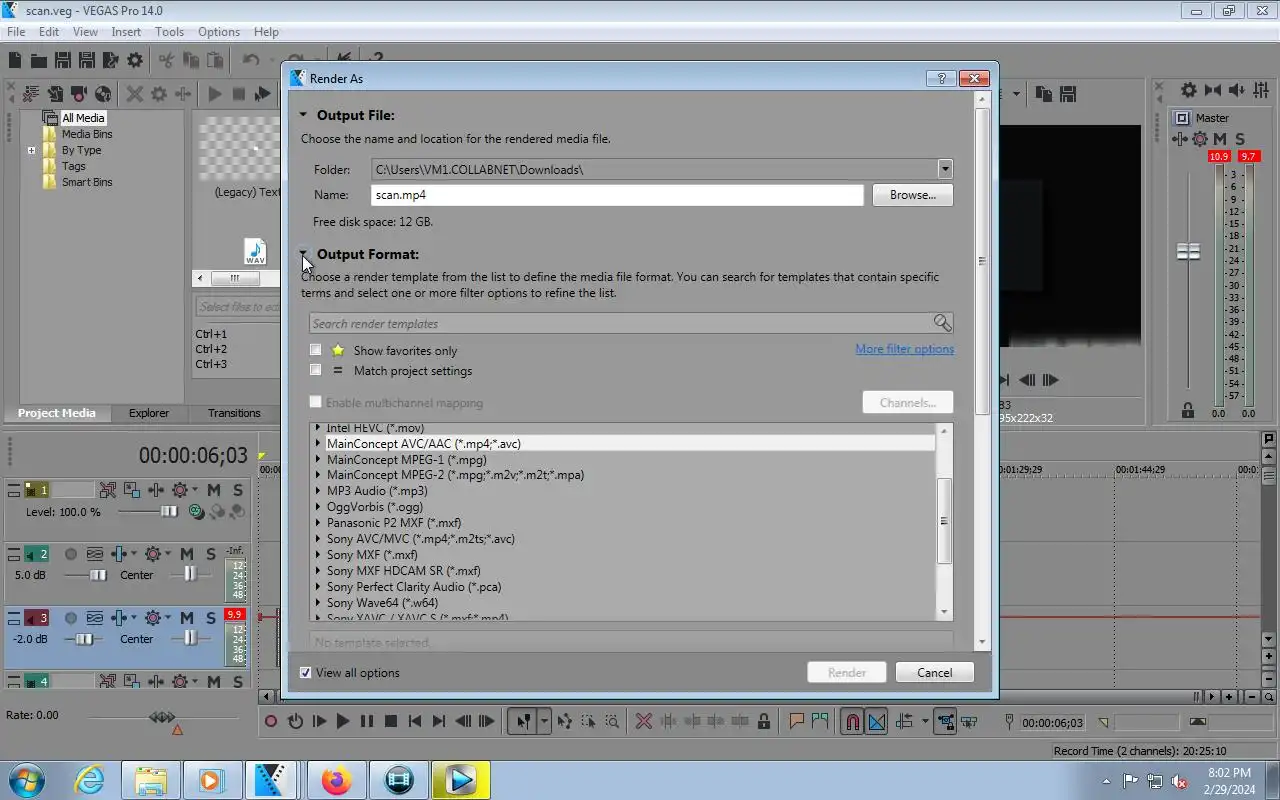The width and height of the screenshot is (1280, 800).
Task: Uncheck View all options checkbox
Action: (x=306, y=673)
